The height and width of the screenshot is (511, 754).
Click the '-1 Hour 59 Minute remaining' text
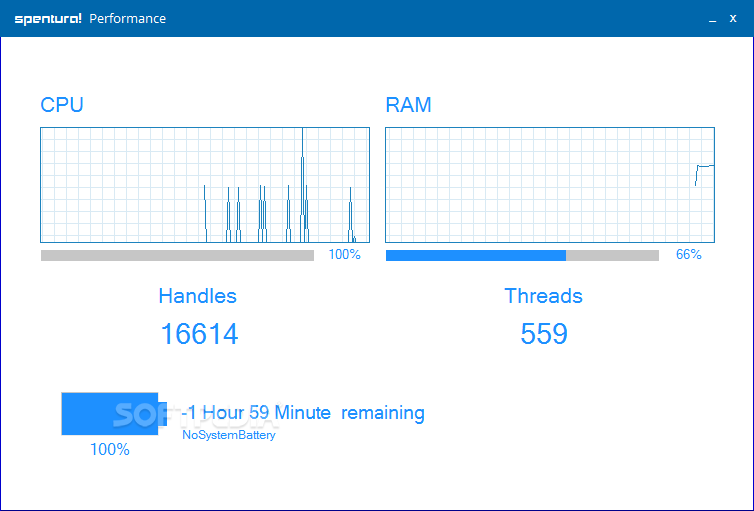[303, 412]
